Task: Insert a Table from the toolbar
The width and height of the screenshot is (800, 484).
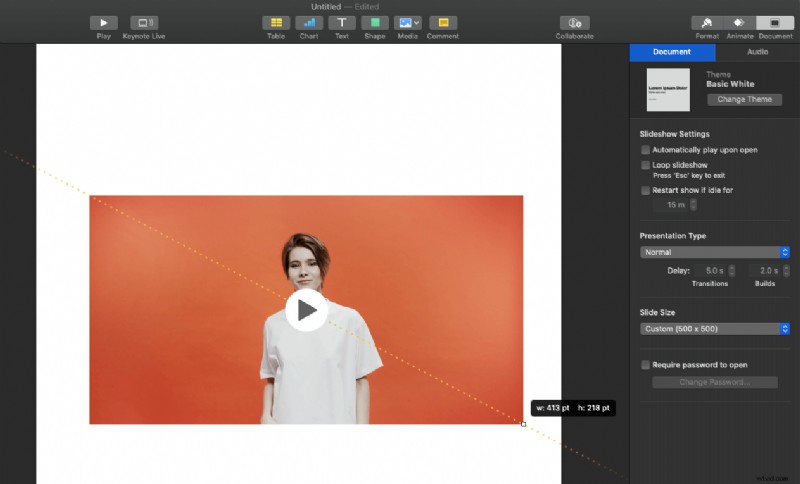Action: 276,23
